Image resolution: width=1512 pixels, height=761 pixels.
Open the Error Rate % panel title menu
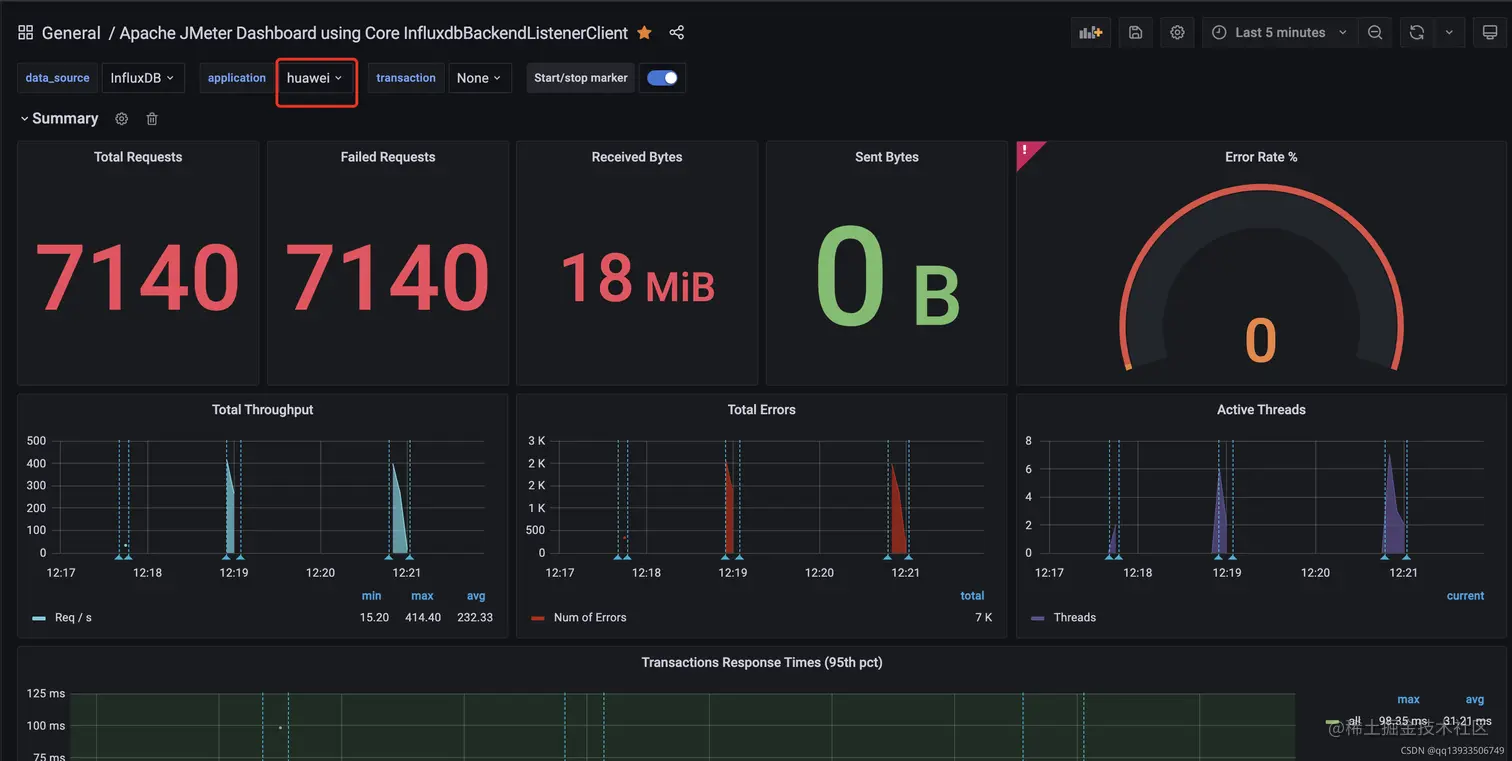[x=1261, y=157]
